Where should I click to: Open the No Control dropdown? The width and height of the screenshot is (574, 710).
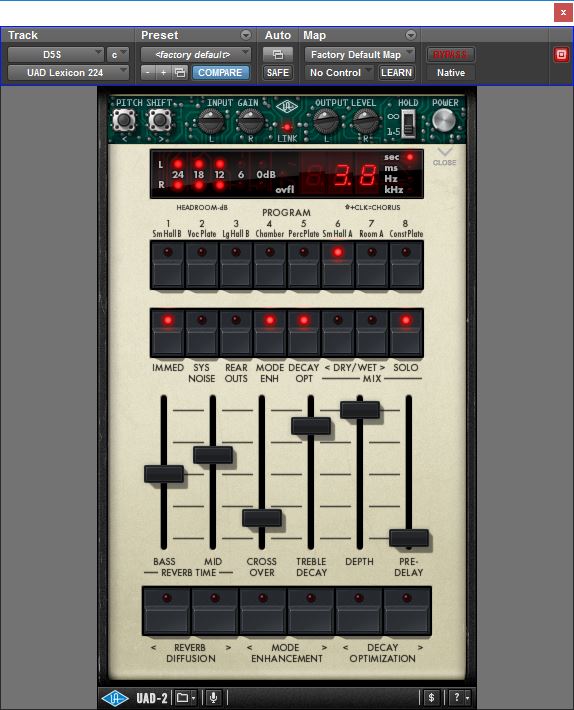pyautogui.click(x=339, y=72)
